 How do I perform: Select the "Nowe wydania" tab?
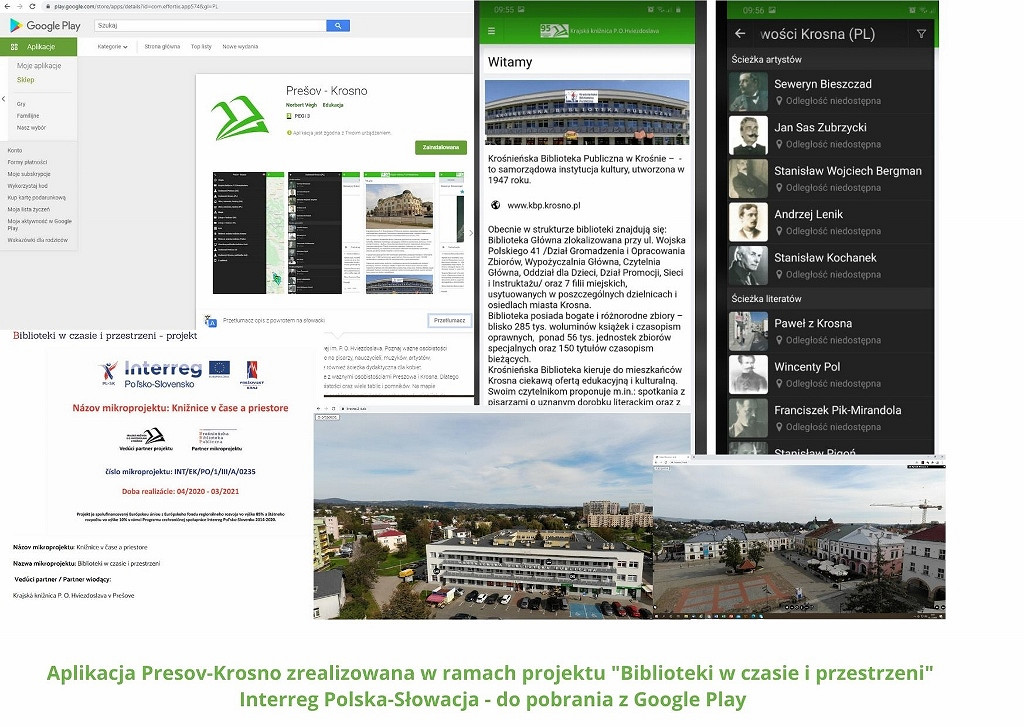241,46
